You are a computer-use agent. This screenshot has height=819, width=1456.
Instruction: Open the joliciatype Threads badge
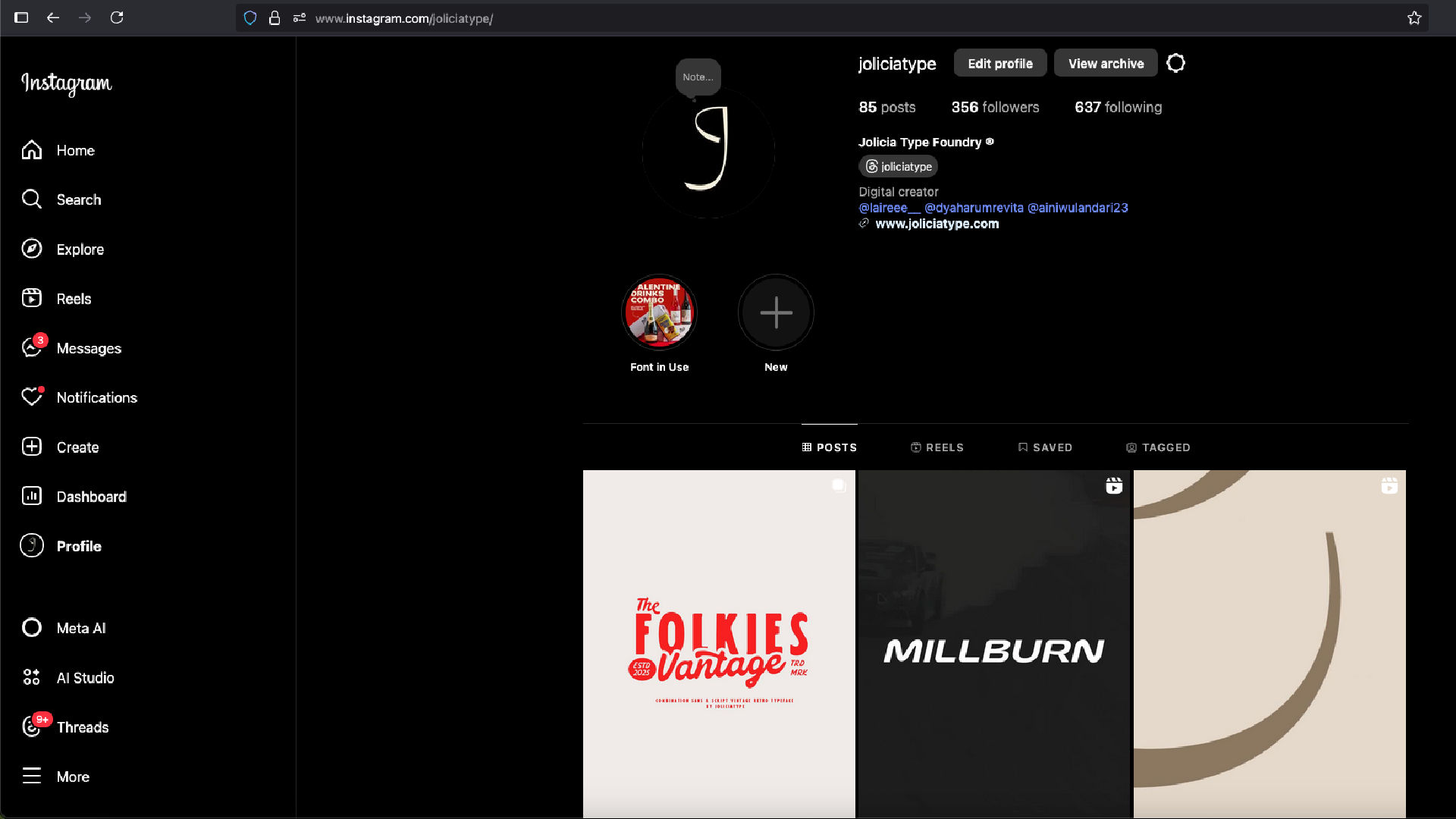click(x=899, y=167)
